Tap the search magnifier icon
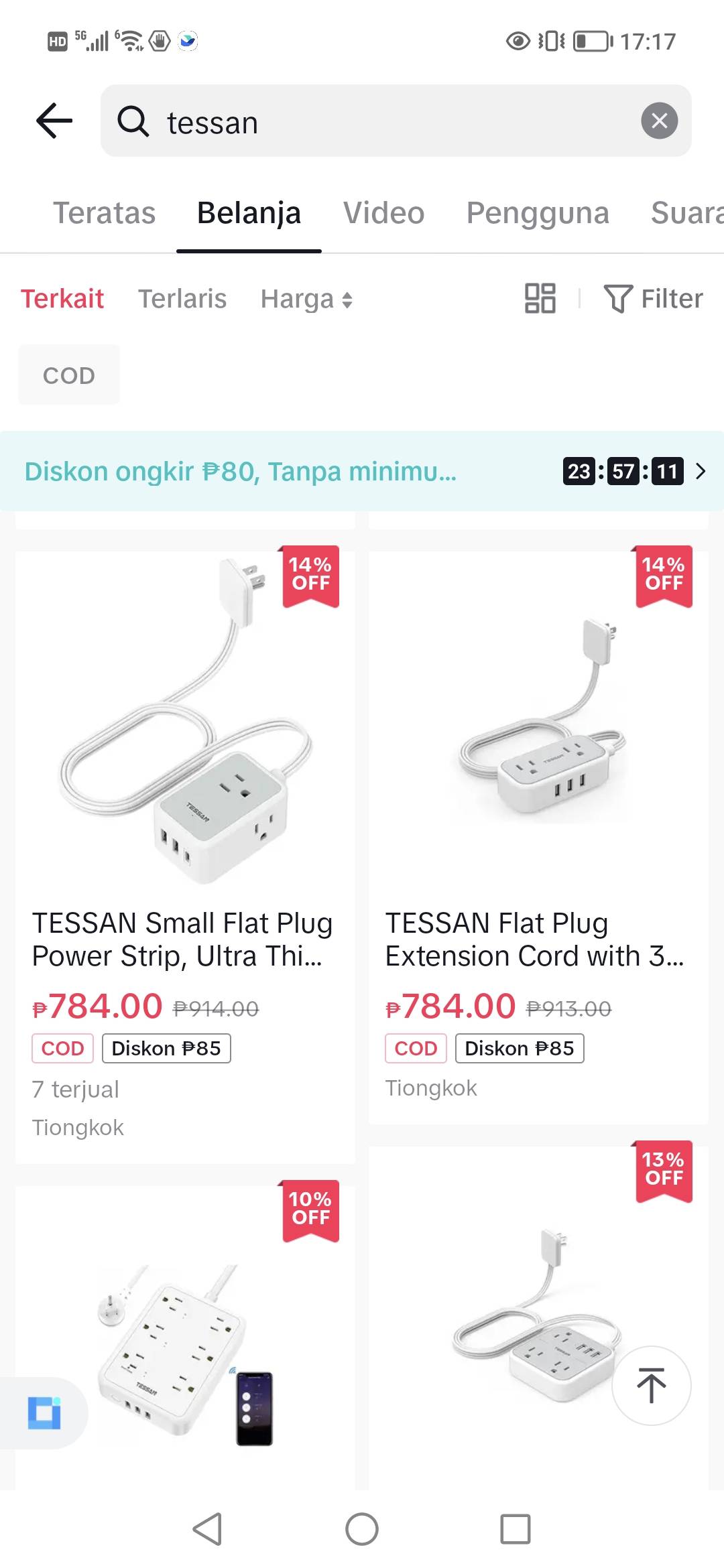Image resolution: width=724 pixels, height=1568 pixels. [x=133, y=121]
